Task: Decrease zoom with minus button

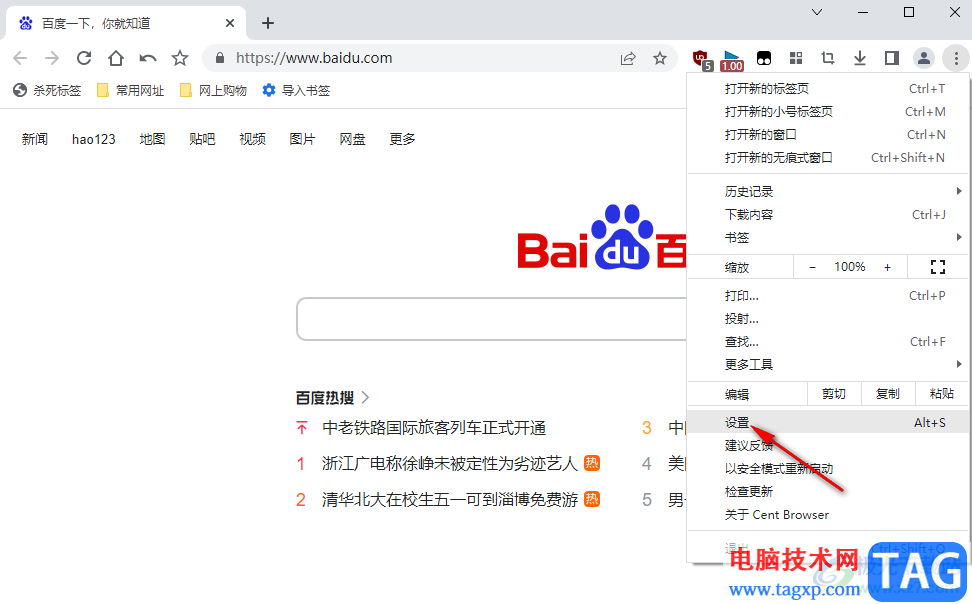Action: click(x=813, y=267)
